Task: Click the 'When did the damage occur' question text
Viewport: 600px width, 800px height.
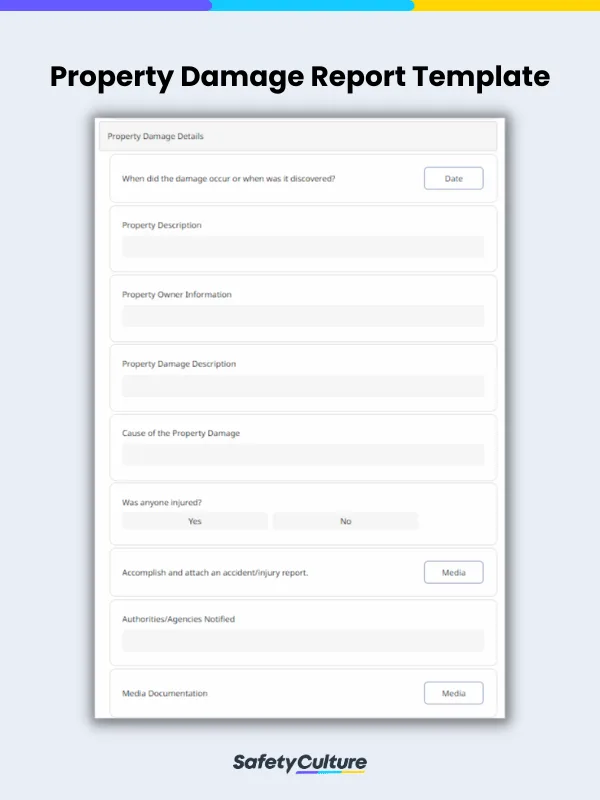Action: coord(228,179)
